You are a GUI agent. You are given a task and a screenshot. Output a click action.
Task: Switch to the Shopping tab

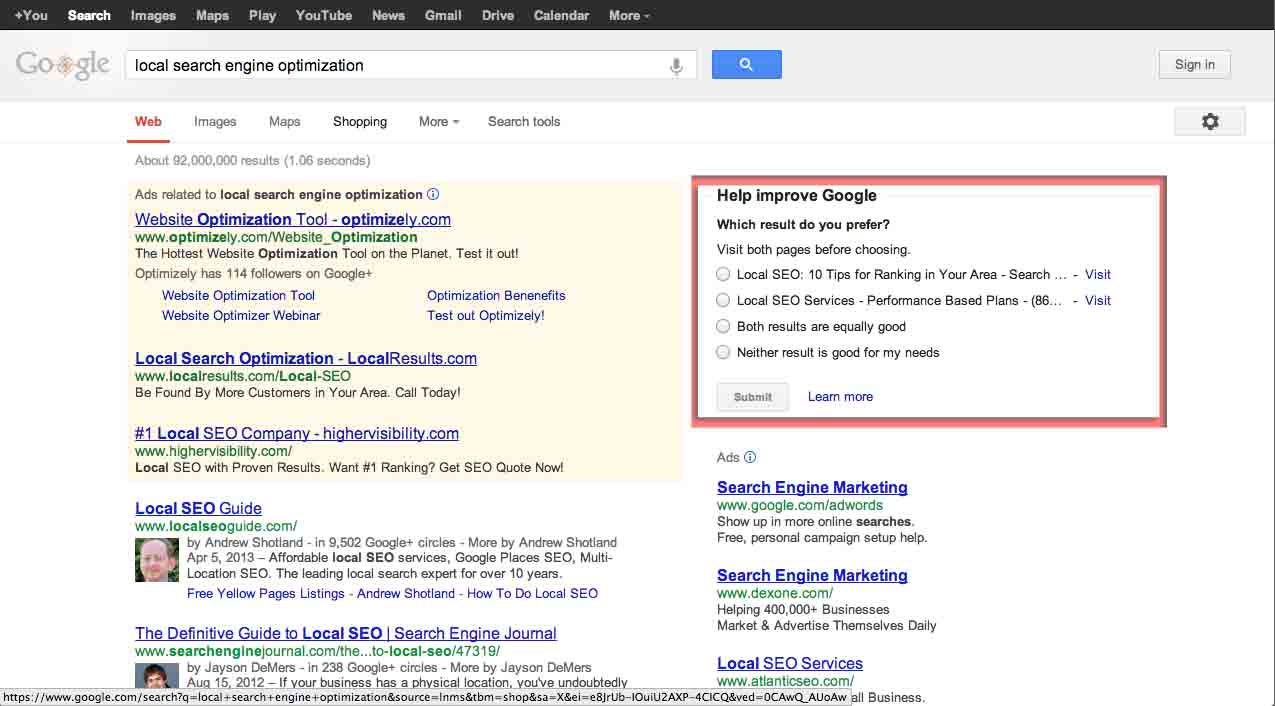point(360,121)
